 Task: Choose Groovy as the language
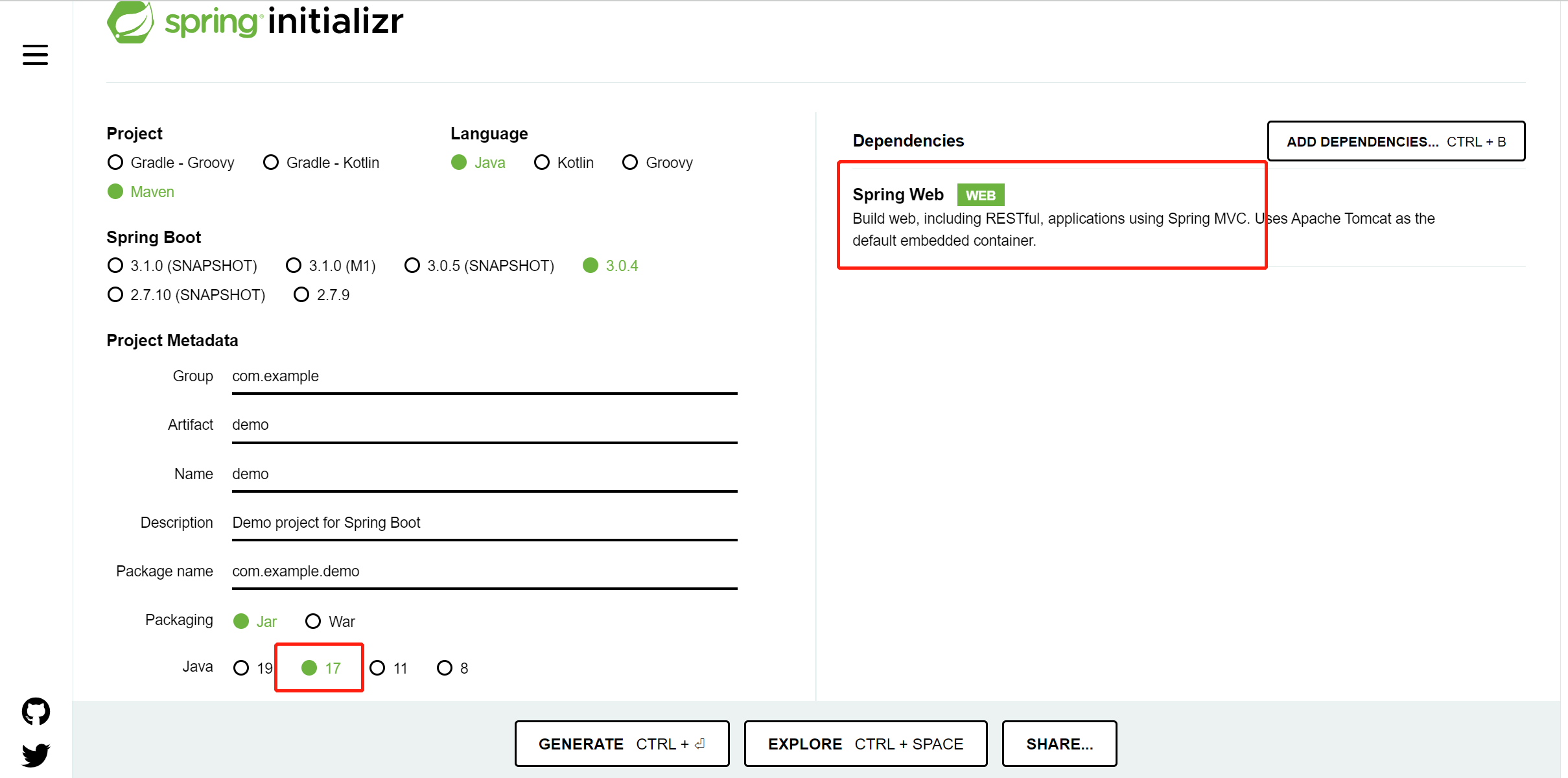click(x=657, y=163)
